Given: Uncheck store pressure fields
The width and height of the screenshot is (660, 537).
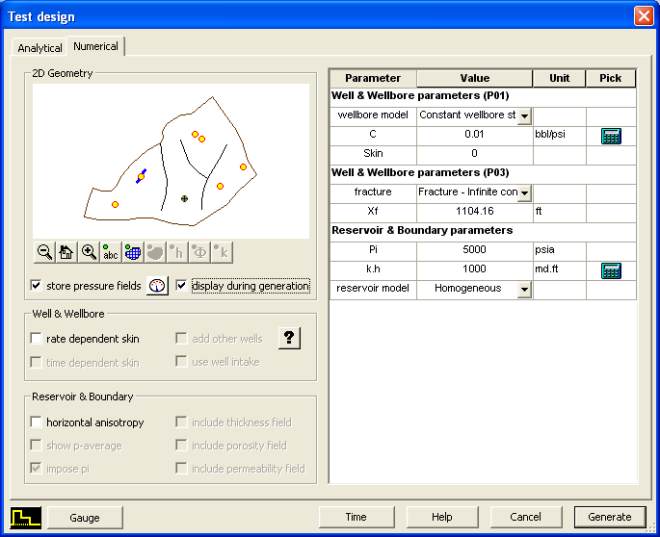Looking at the screenshot, I should 37,286.
